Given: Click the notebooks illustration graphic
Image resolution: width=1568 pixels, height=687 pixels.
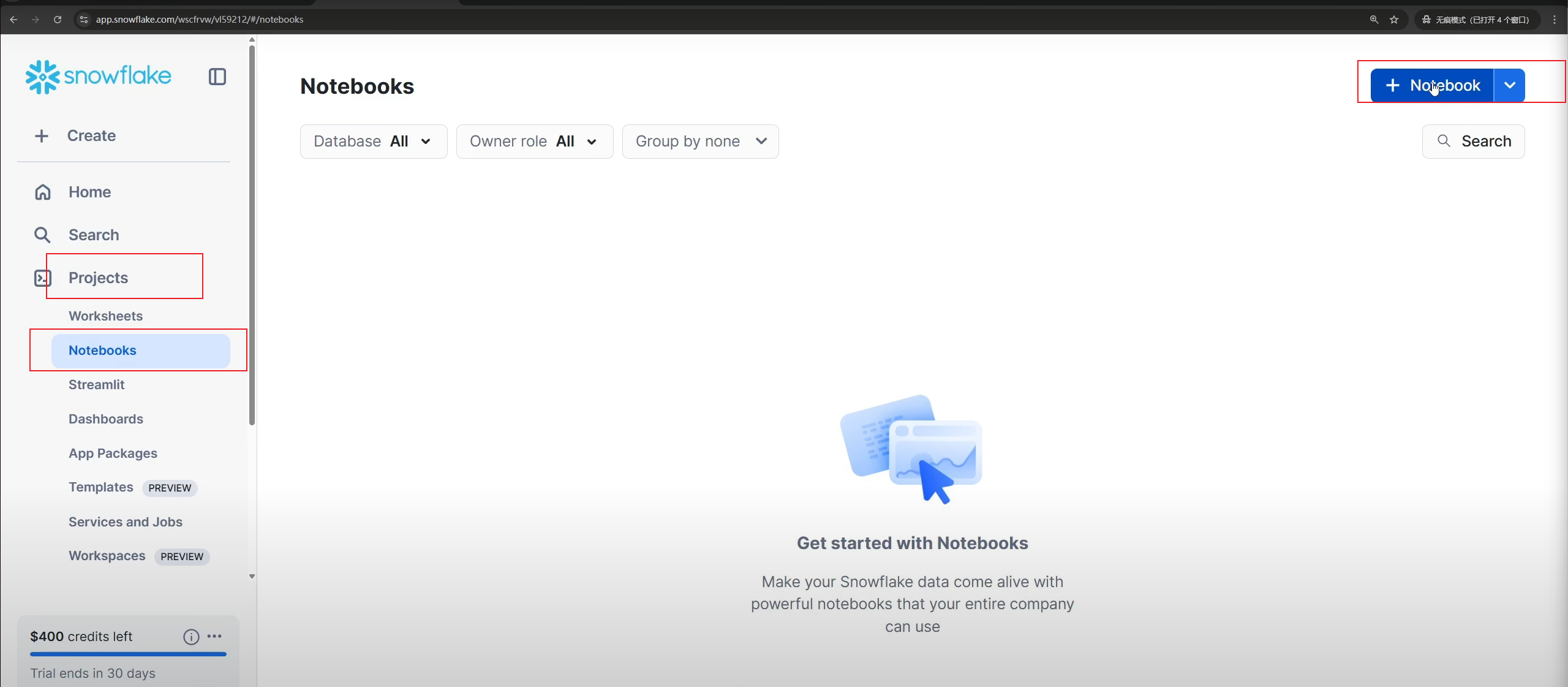Looking at the screenshot, I should click(x=911, y=449).
